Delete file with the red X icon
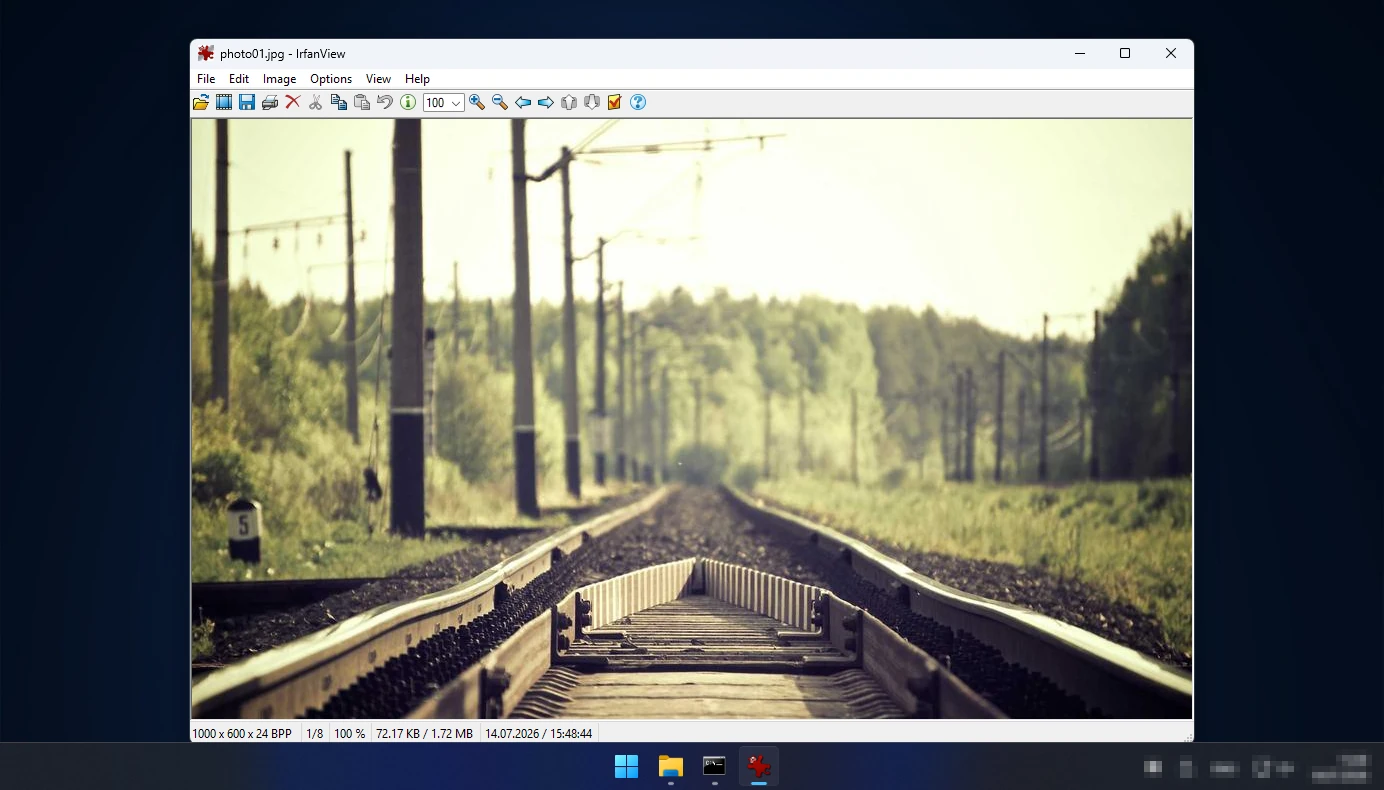The width and height of the screenshot is (1384, 790). (293, 102)
